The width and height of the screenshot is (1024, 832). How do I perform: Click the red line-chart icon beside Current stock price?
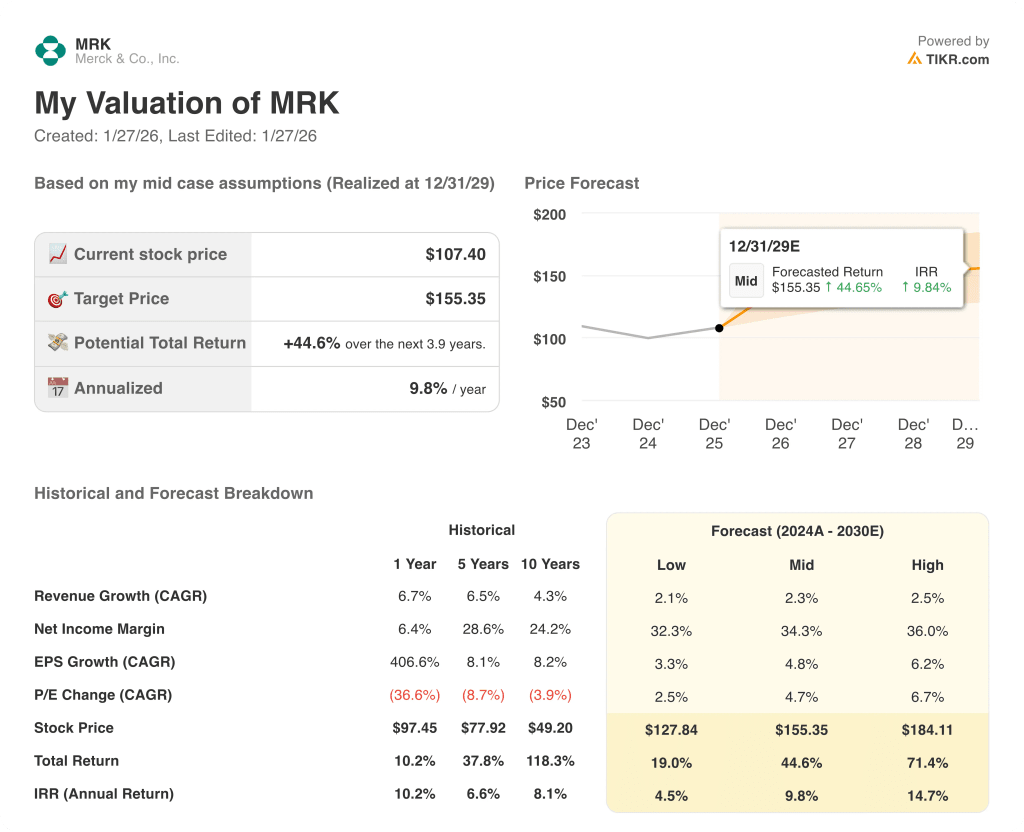pos(57,254)
